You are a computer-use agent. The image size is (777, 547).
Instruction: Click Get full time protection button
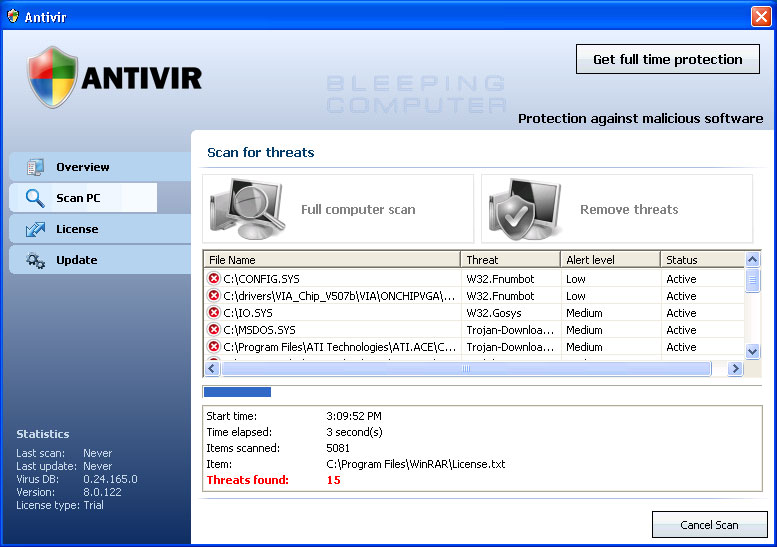tap(667, 59)
